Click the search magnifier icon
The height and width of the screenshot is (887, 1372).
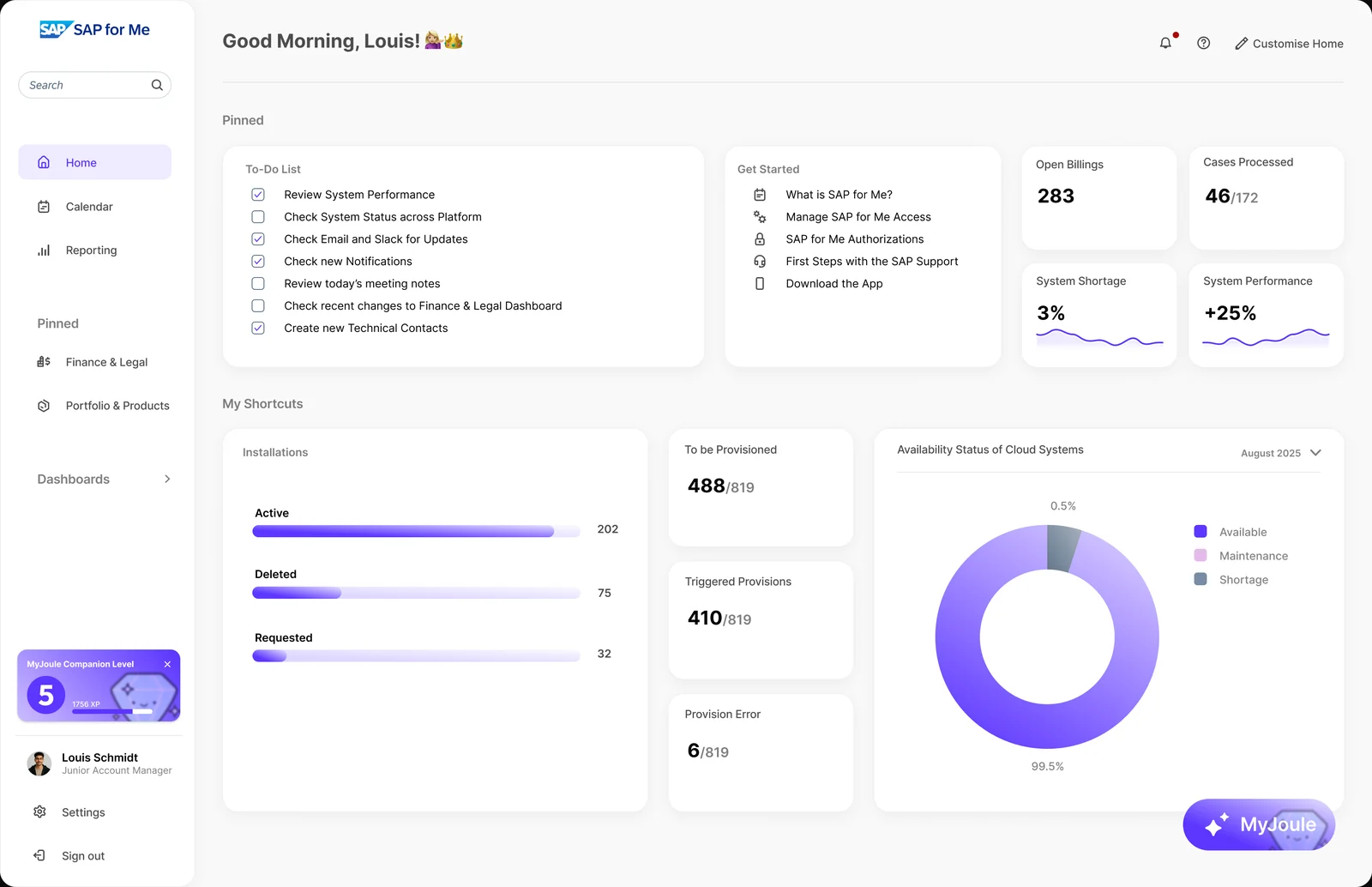157,85
